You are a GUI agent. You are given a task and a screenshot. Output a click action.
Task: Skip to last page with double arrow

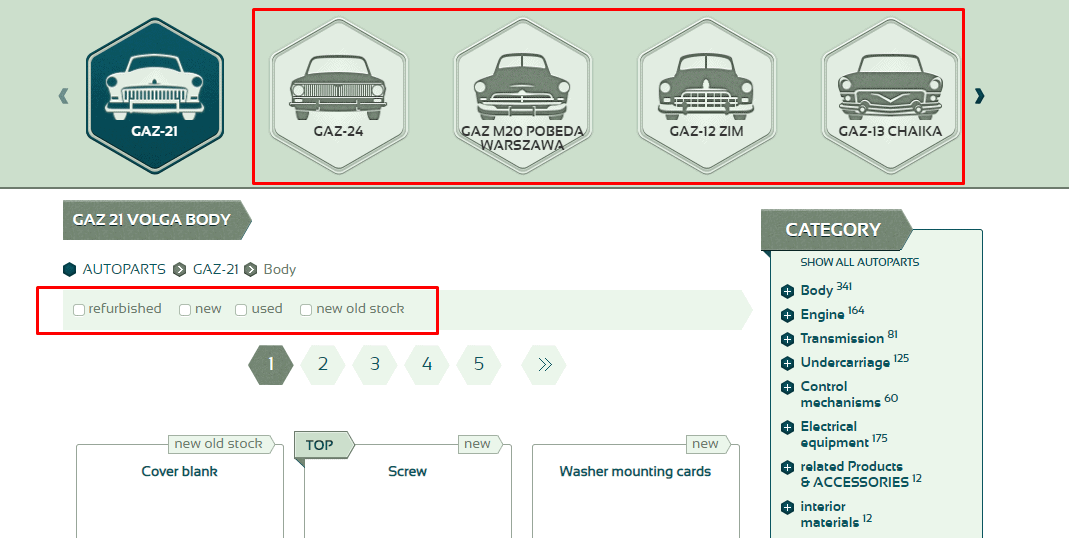tap(544, 364)
